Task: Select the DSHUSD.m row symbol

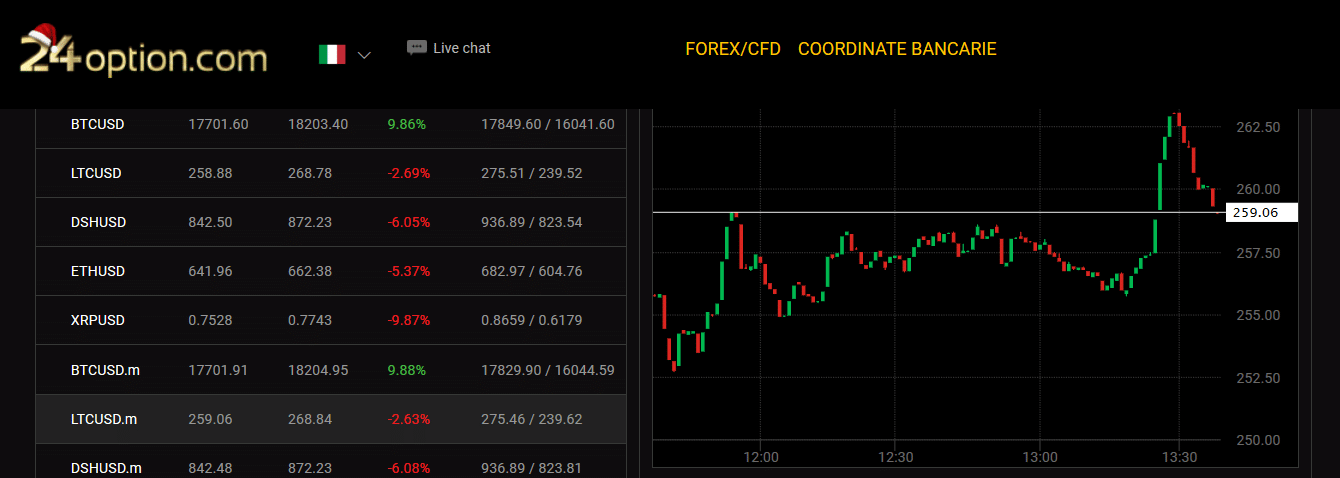Action: pyautogui.click(x=106, y=468)
